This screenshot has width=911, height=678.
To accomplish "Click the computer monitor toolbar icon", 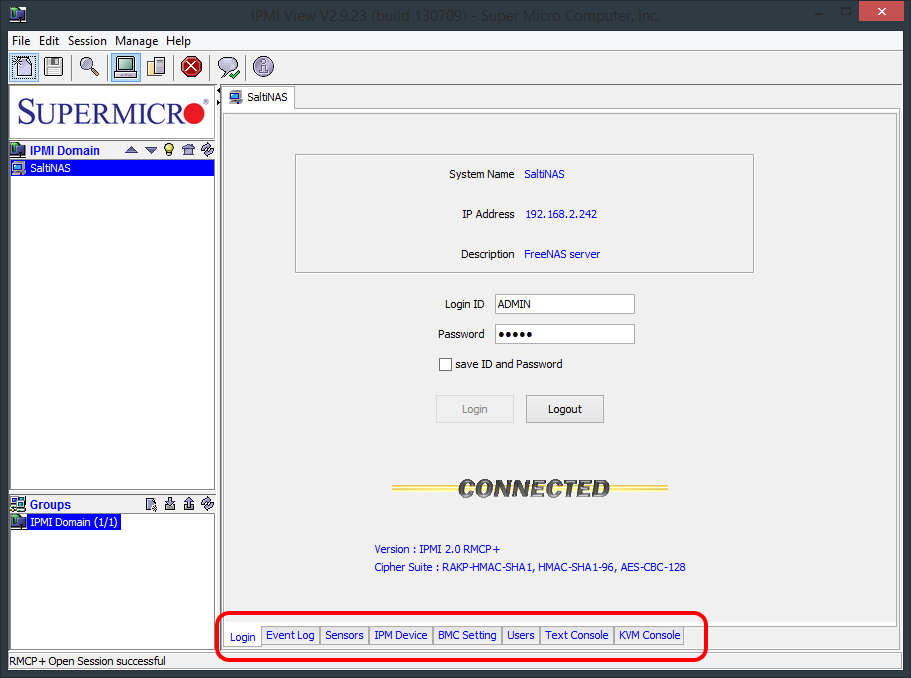I will tap(125, 67).
